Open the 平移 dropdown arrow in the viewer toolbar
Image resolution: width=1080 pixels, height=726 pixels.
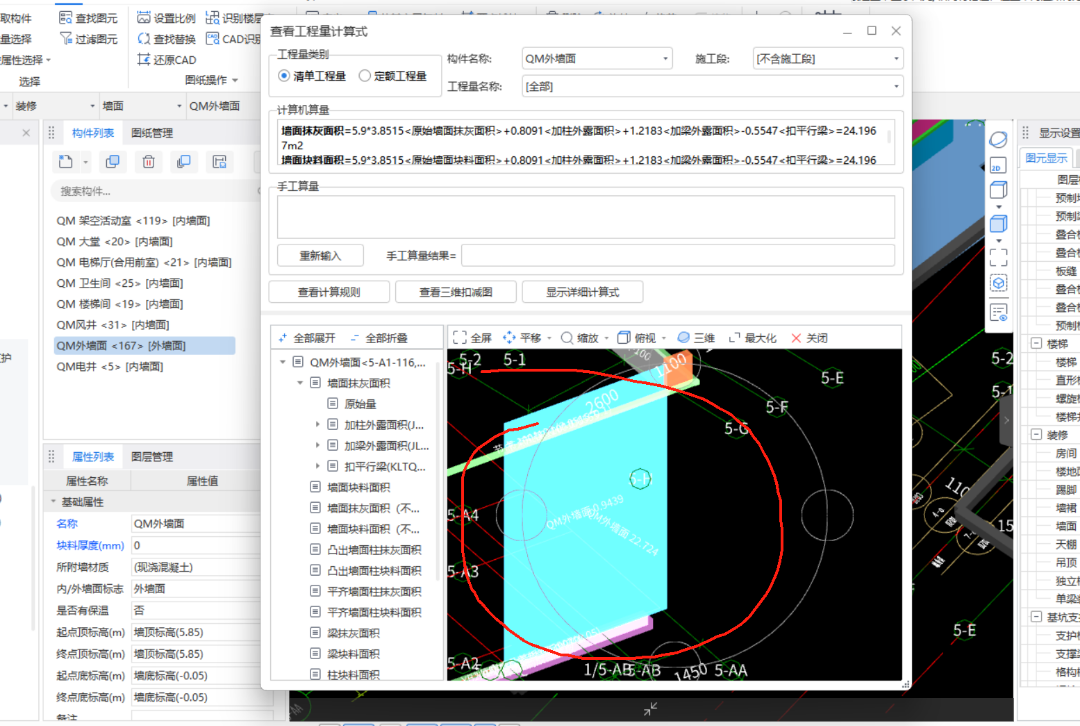pyautogui.click(x=549, y=338)
